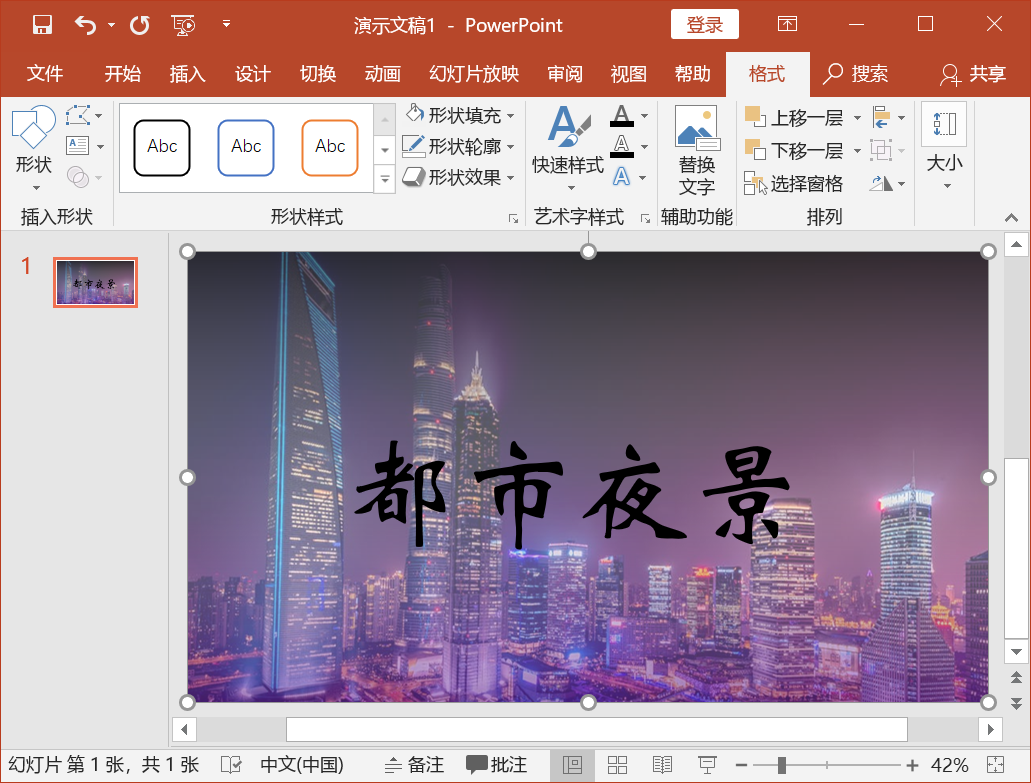Screen dimensions: 1031x783
Task: Open the 下移一层 dropdown arrow
Action: point(857,150)
